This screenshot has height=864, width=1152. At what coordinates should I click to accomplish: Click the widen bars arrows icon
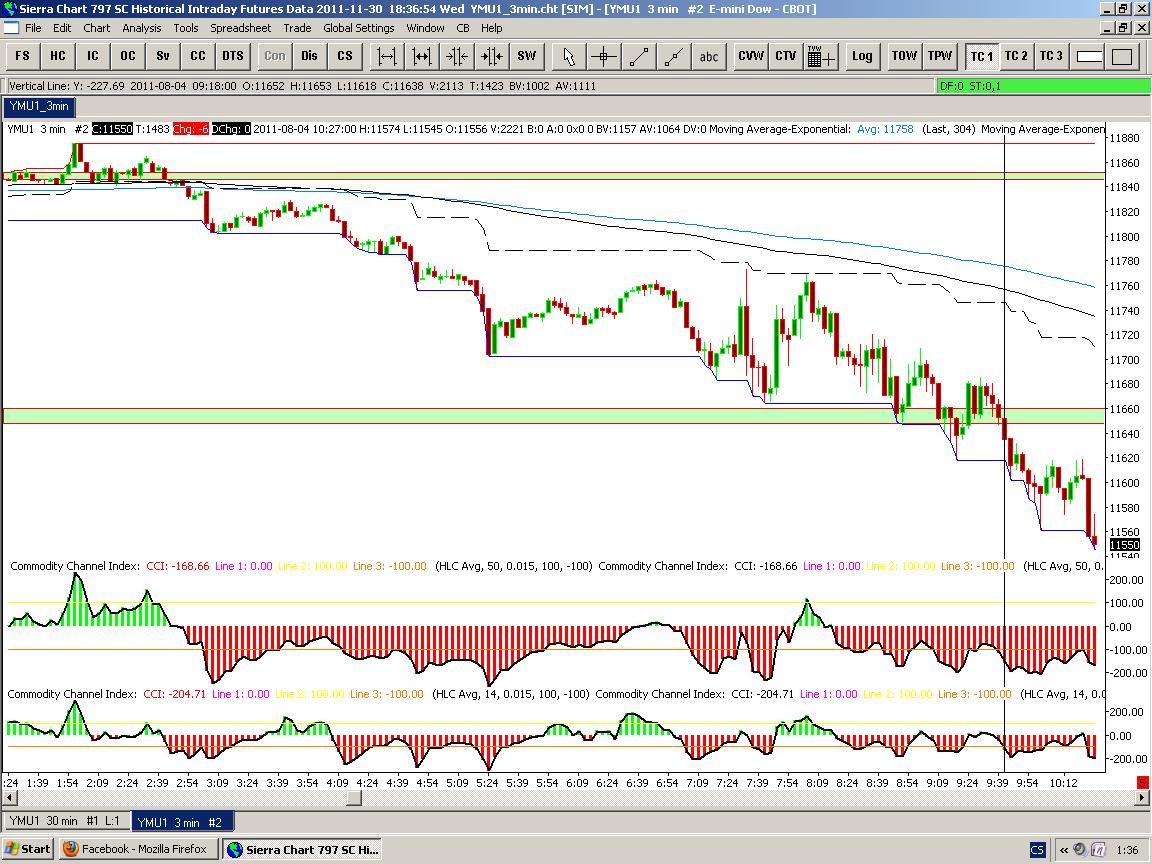tap(422, 56)
